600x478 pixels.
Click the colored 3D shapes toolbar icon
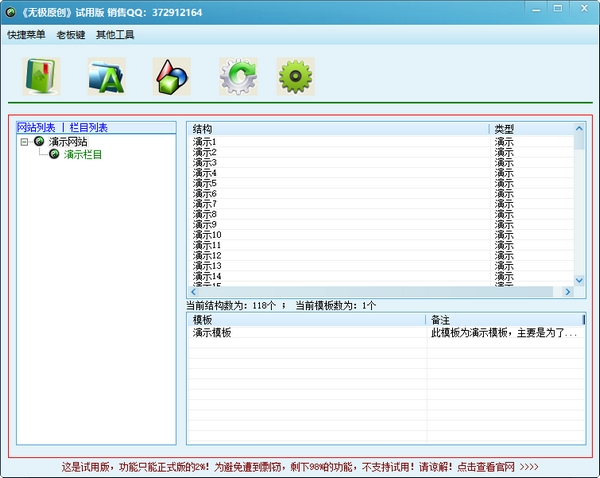click(171, 76)
